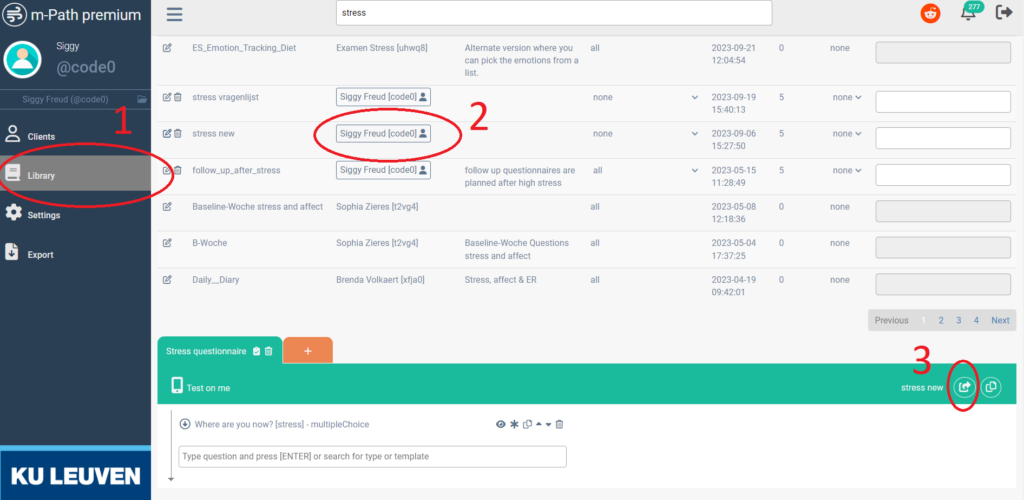
Task: Open the hamburger menu icon
Action: (175, 14)
